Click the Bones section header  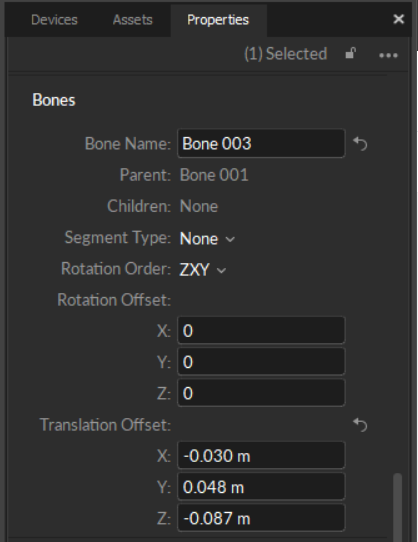pyautogui.click(x=54, y=100)
